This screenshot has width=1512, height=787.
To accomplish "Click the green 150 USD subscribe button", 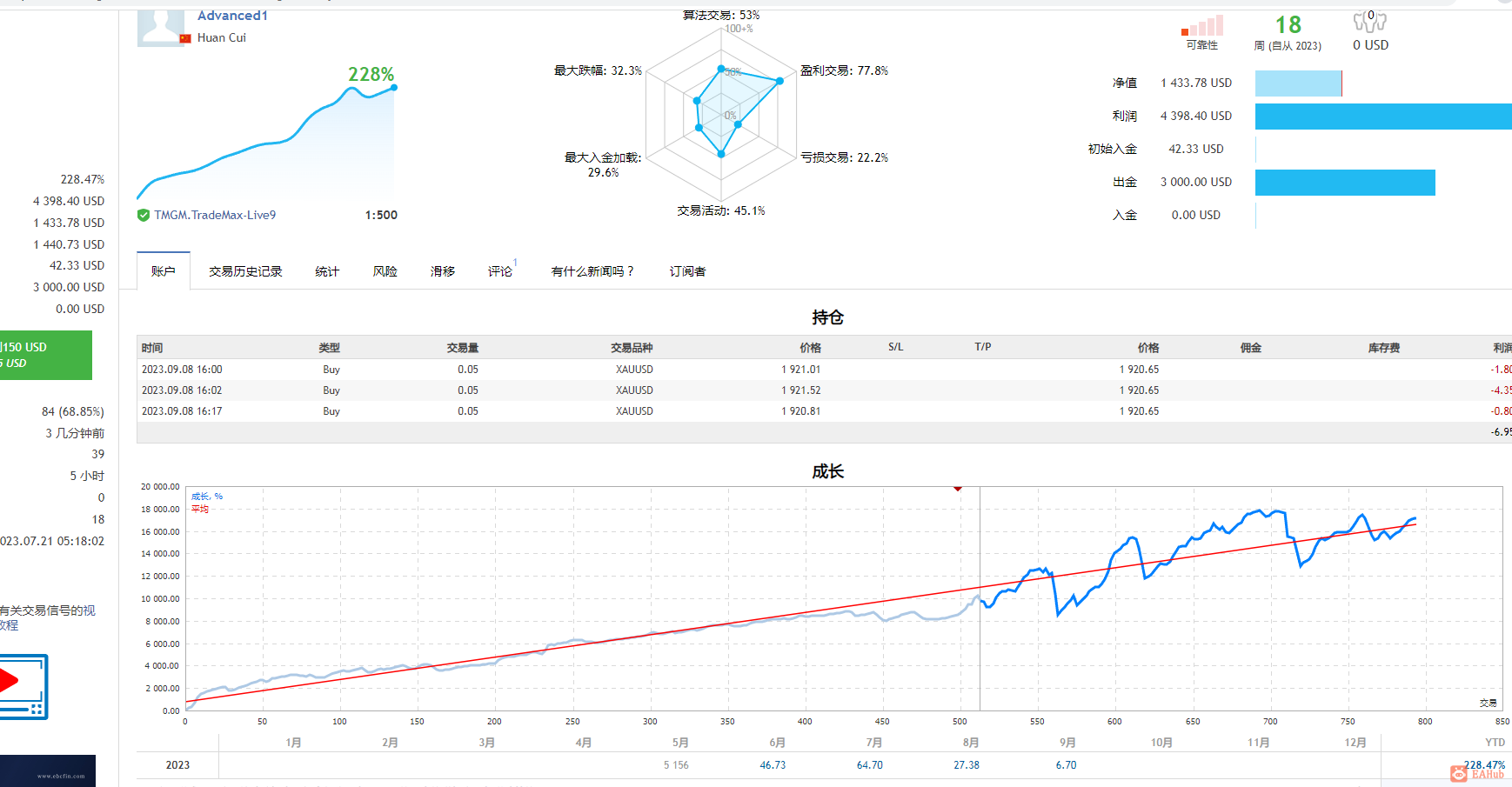I will [46, 355].
